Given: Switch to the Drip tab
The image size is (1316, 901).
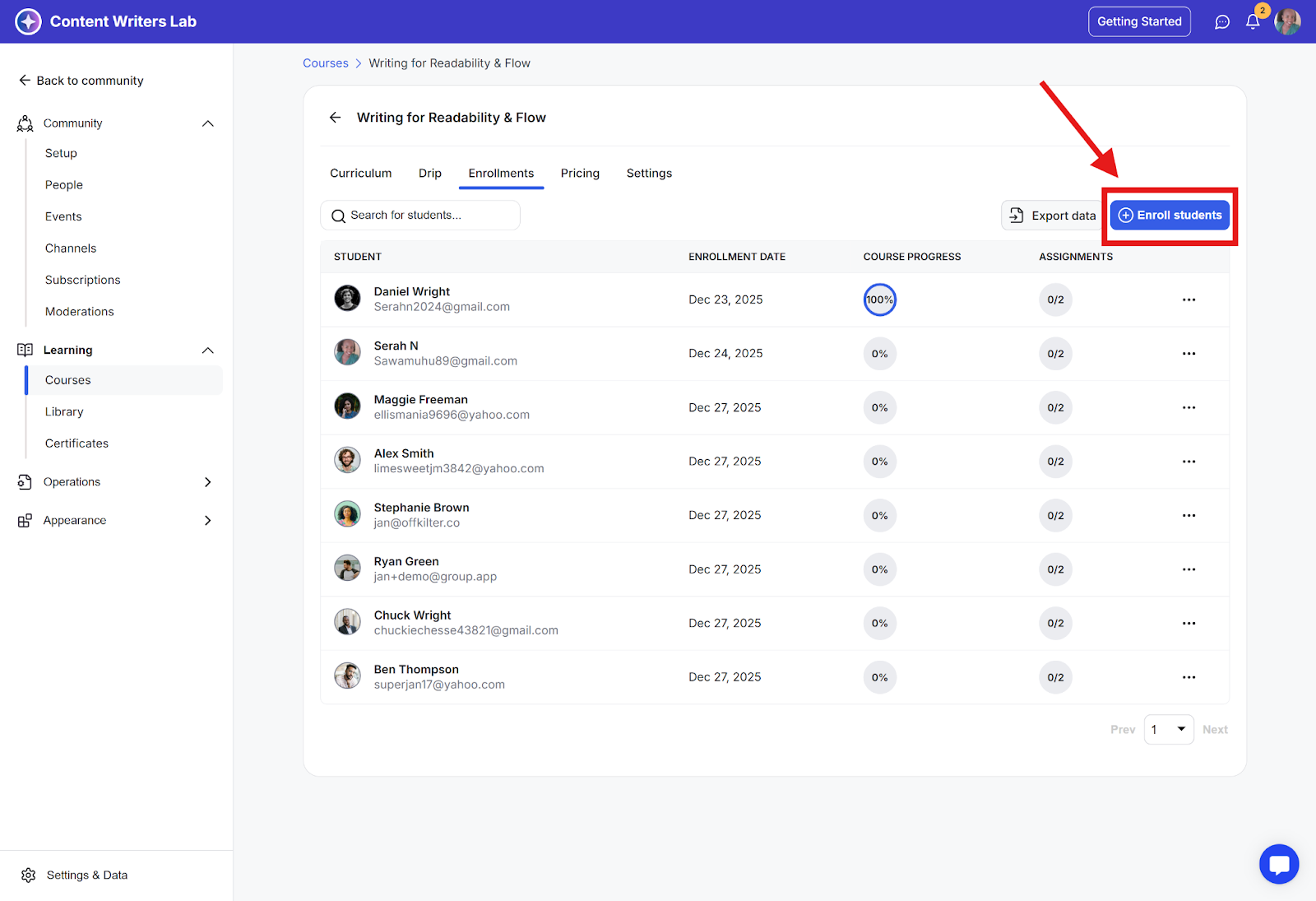Looking at the screenshot, I should click(x=430, y=174).
